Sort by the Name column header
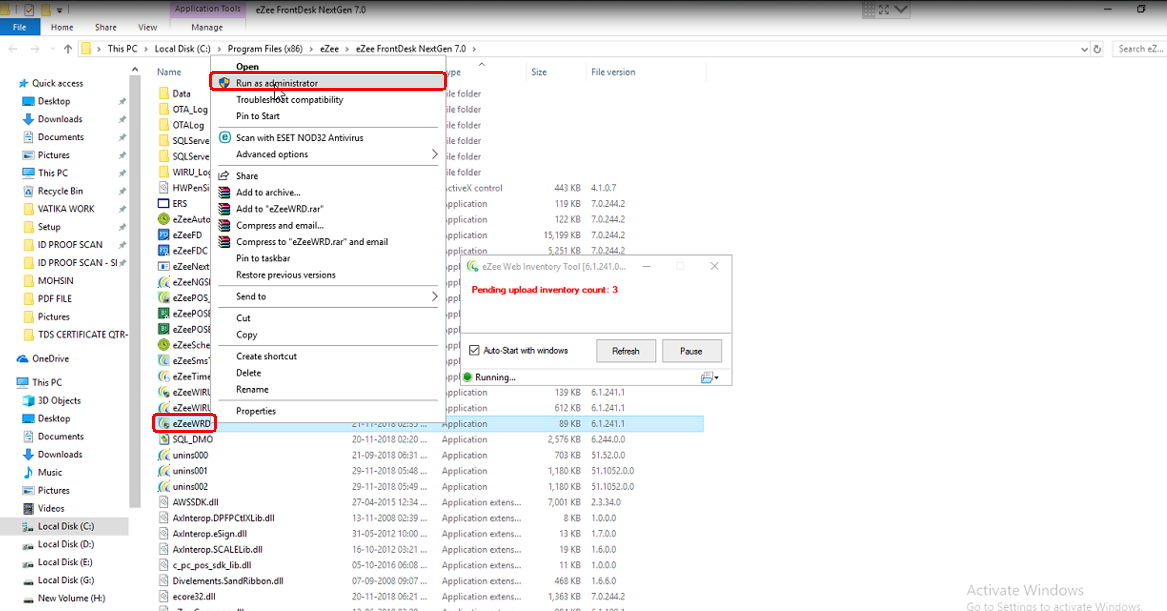This screenshot has width=1167, height=611. pos(169,72)
